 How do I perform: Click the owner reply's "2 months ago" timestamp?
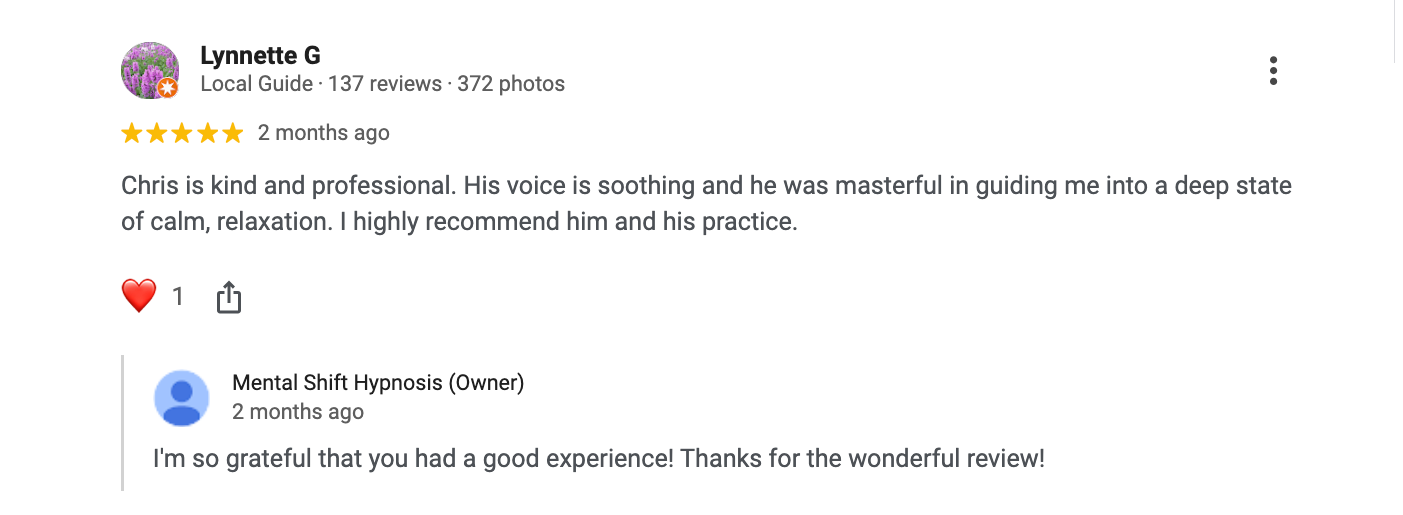pyautogui.click(x=298, y=411)
